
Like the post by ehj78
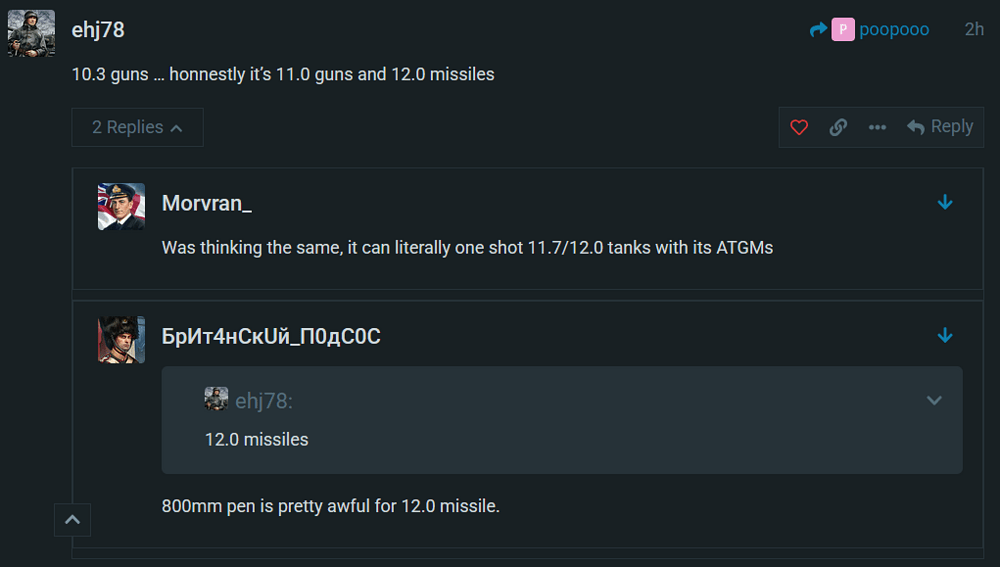click(799, 127)
